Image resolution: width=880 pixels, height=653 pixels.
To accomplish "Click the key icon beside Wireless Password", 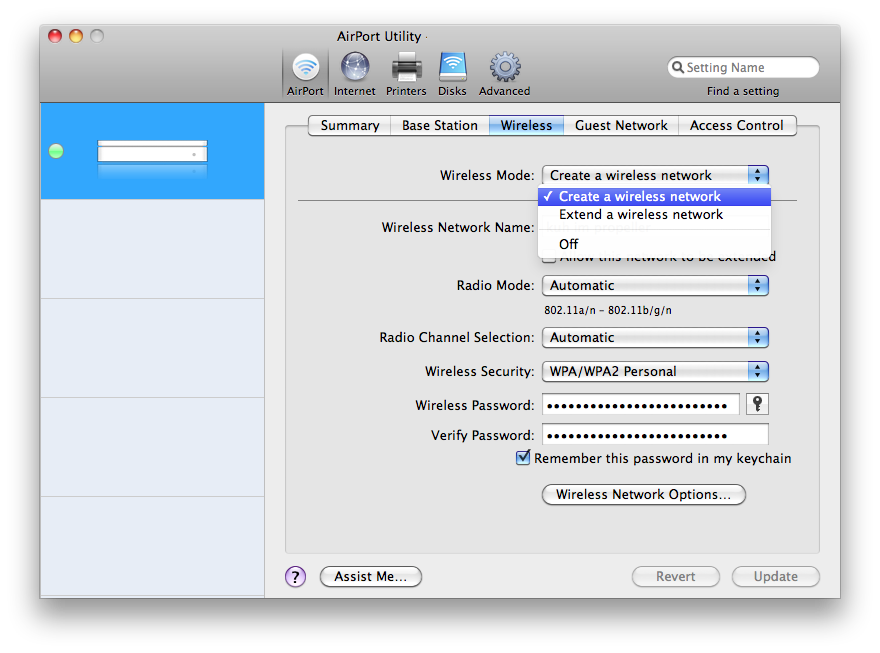I will point(757,404).
